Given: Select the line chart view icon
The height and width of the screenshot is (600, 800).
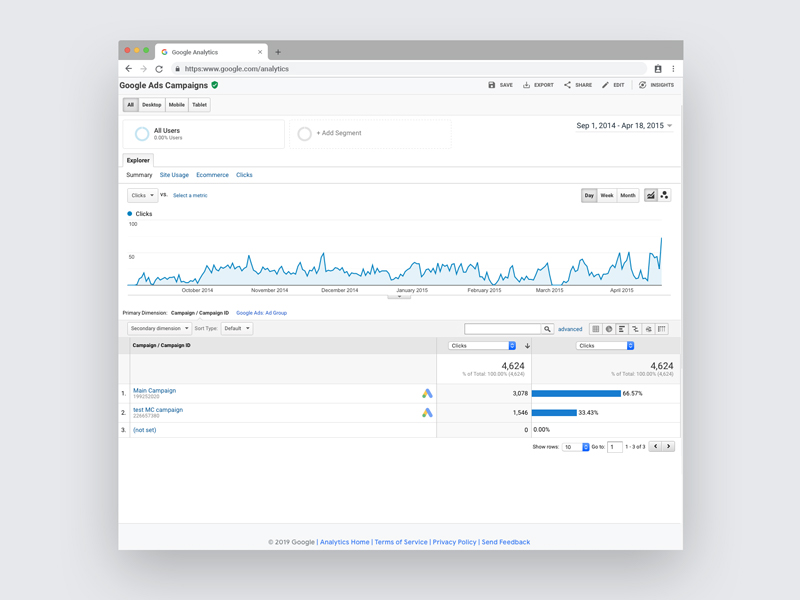Looking at the screenshot, I should tap(651, 195).
